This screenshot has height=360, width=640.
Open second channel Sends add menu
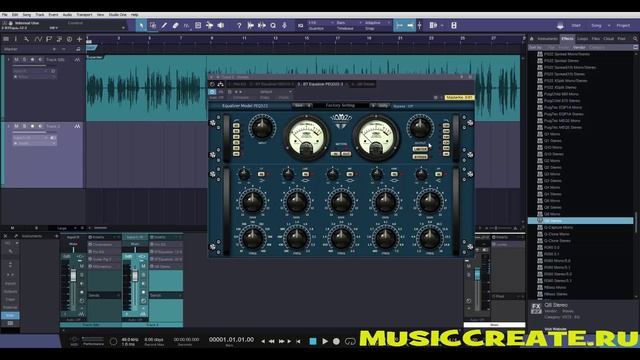tap(180, 295)
